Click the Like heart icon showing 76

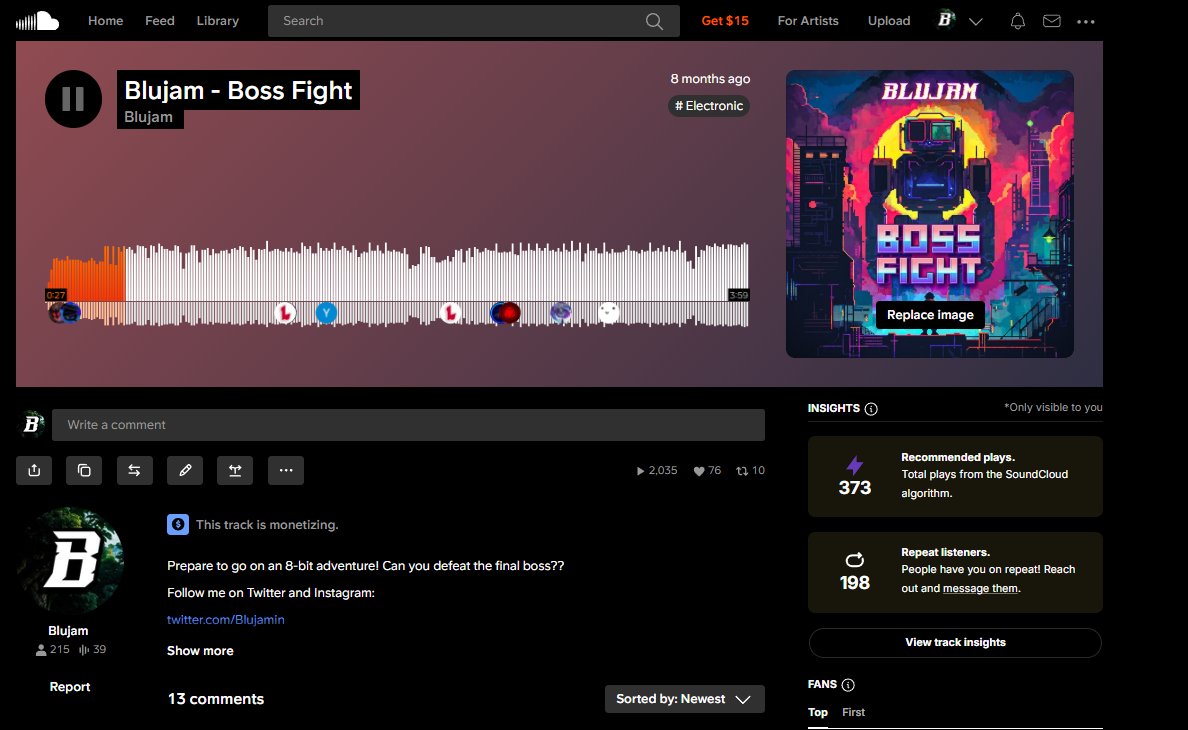click(x=707, y=470)
